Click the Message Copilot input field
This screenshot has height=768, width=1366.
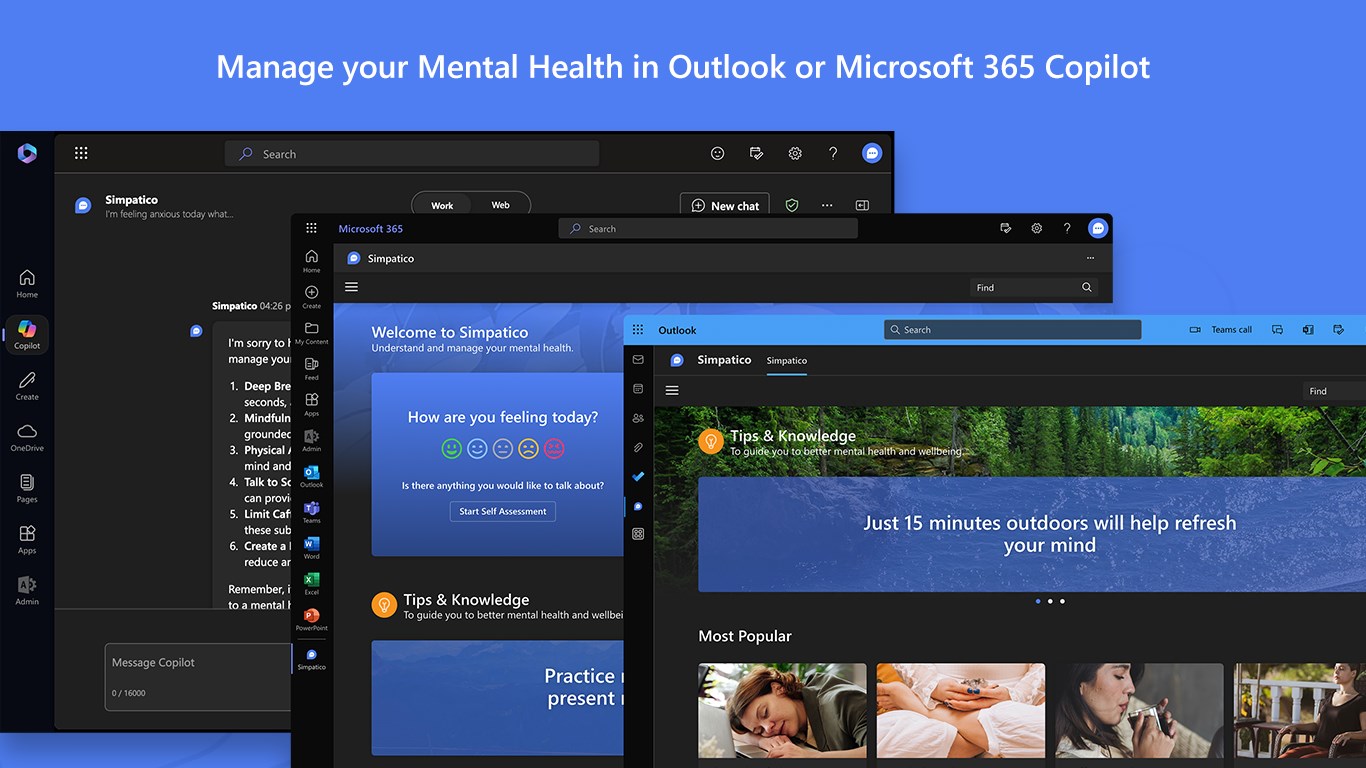pyautogui.click(x=198, y=676)
